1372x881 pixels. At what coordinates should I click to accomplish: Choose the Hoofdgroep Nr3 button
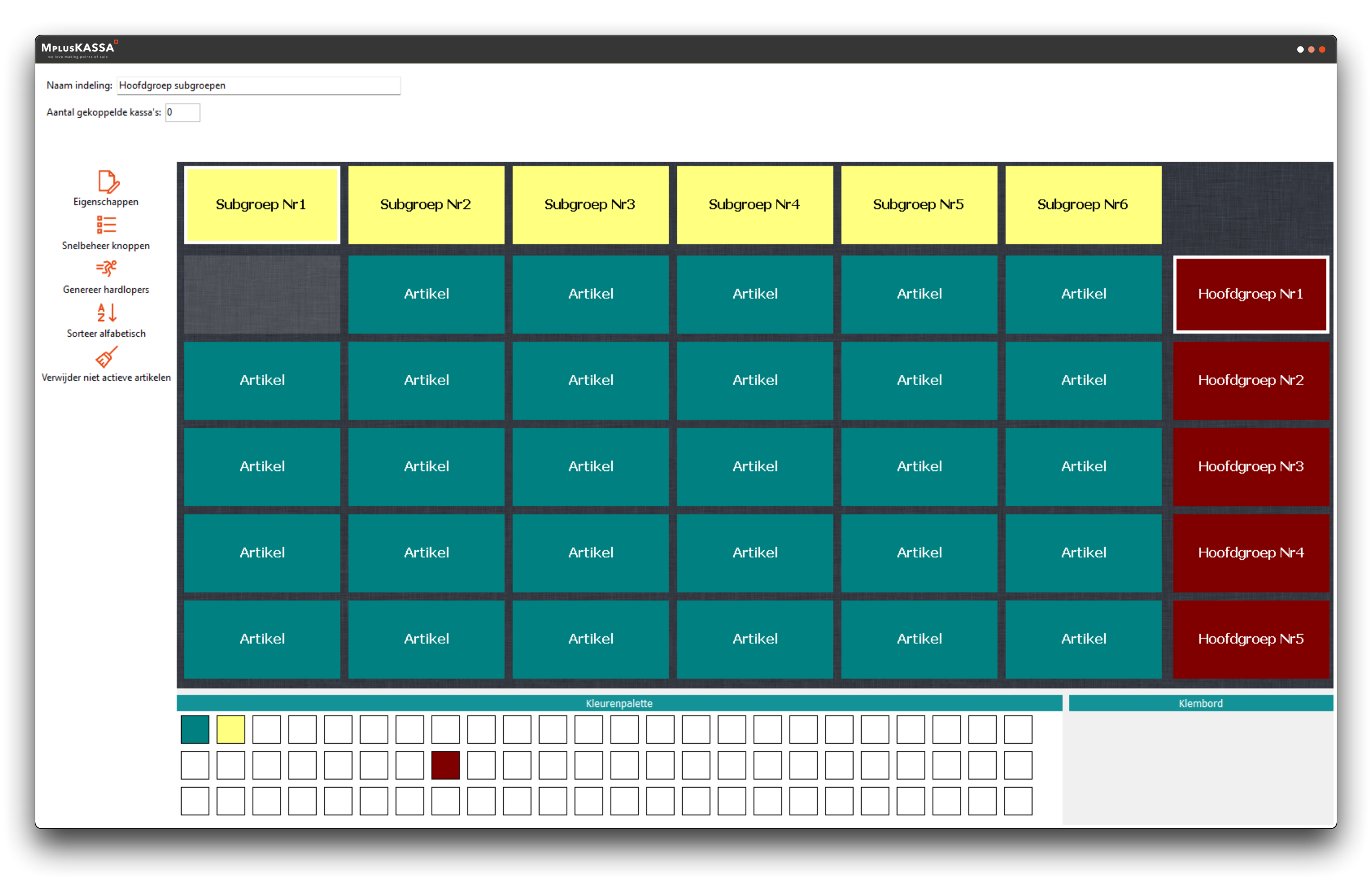1250,467
